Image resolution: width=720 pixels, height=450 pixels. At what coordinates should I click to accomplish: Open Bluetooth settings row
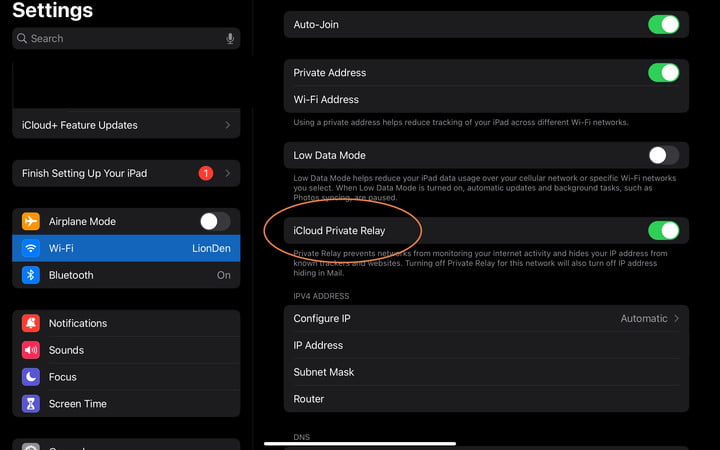[126, 275]
